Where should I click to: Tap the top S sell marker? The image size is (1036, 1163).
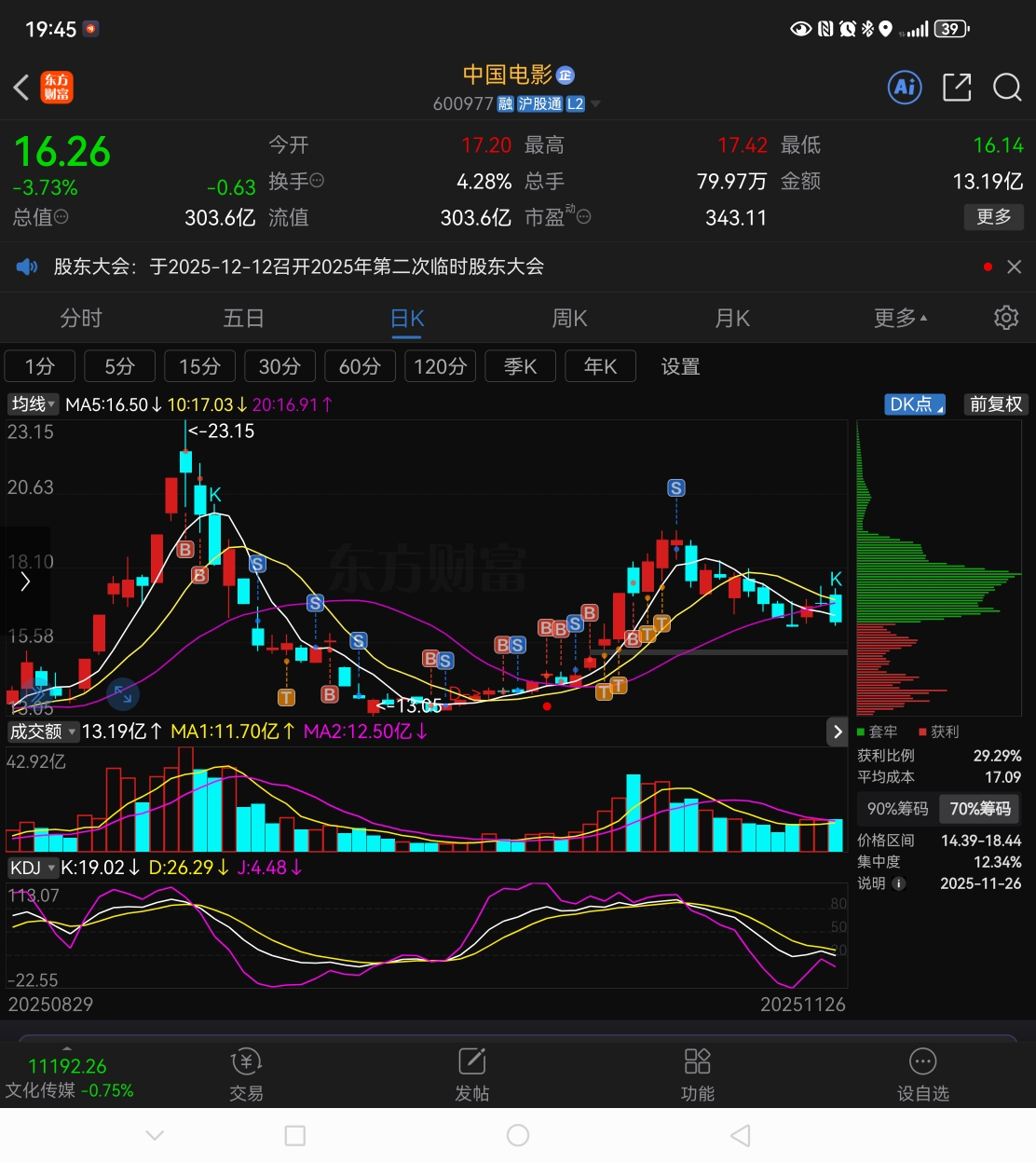pyautogui.click(x=676, y=488)
